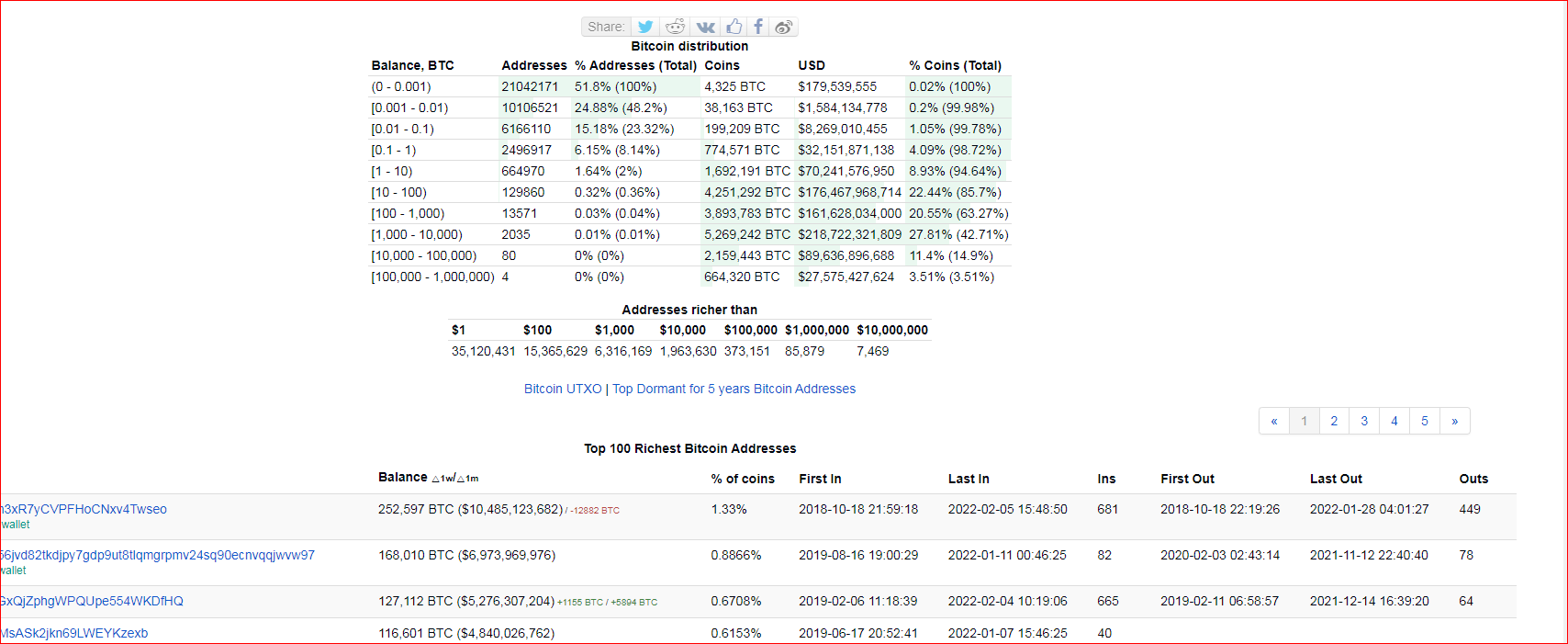Share the page on Reddit
1568x644 pixels.
pos(675,27)
